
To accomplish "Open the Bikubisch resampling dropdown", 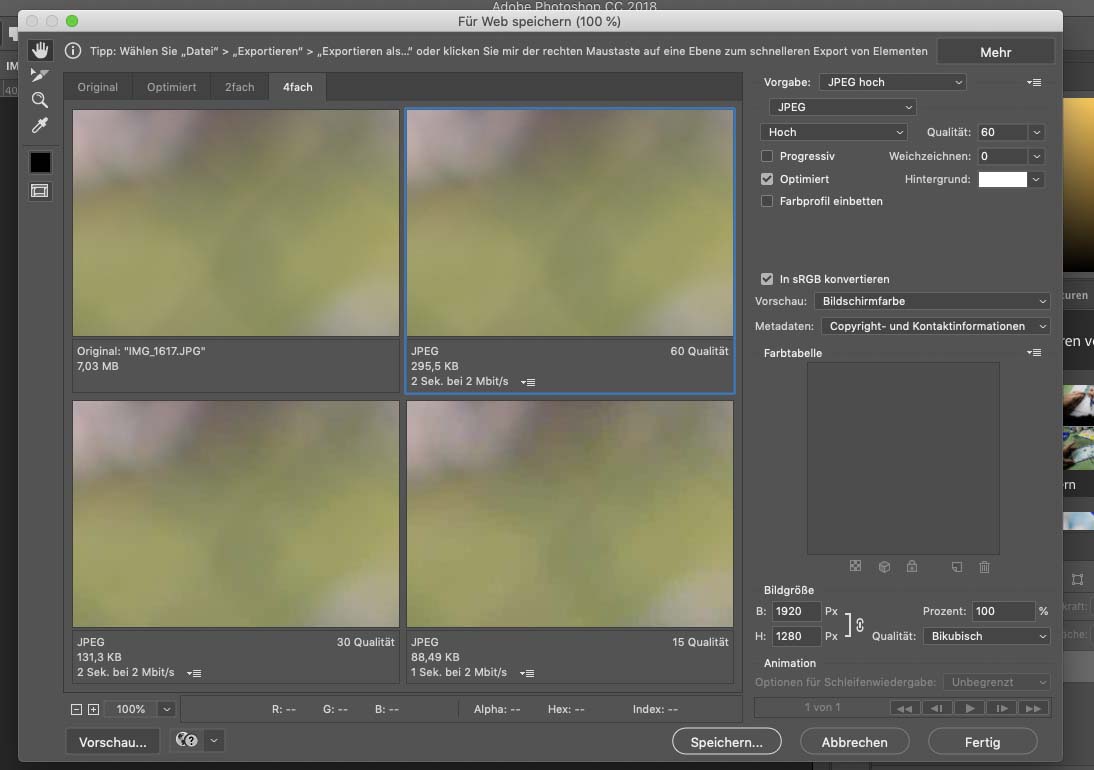I will (x=987, y=636).
